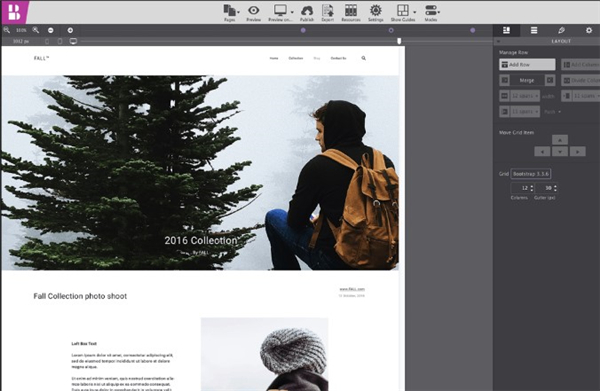The image size is (600, 391).
Task: Click the Divide Column button
Action: (x=581, y=80)
